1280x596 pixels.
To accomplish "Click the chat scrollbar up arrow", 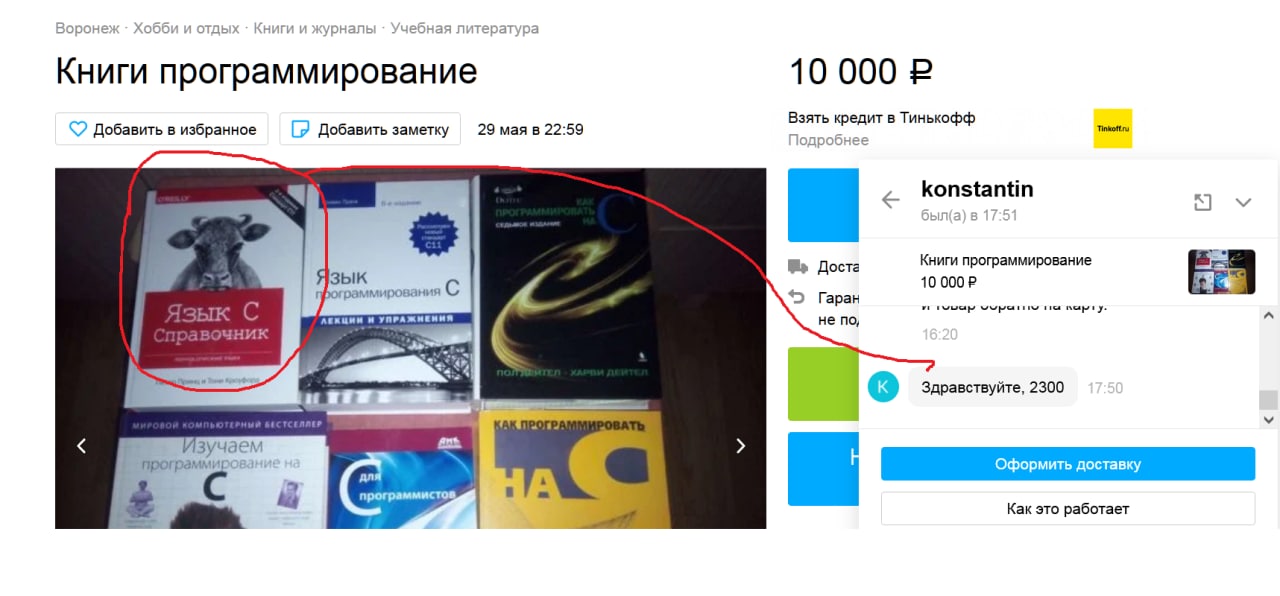I will 1268,316.
